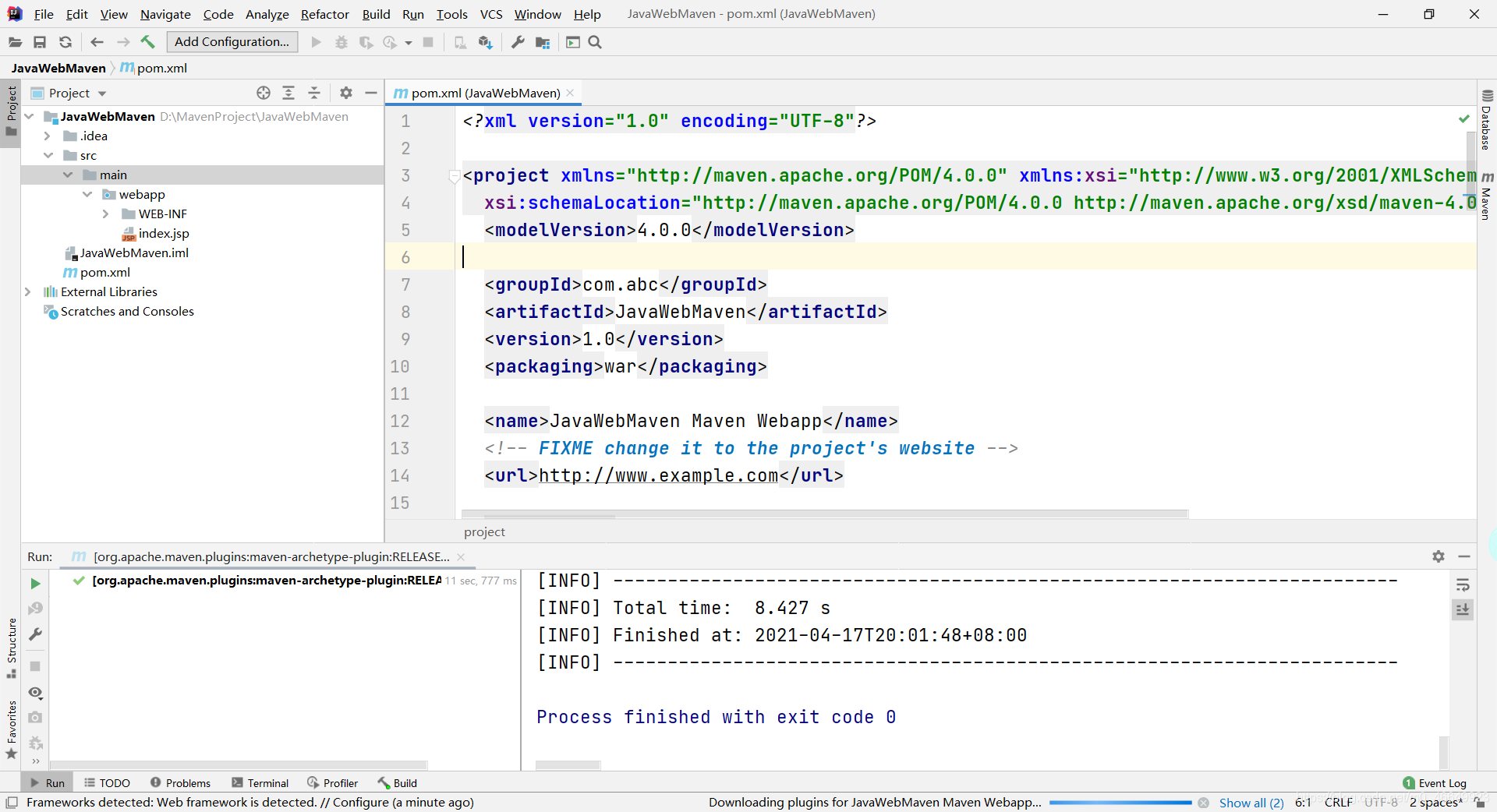The width and height of the screenshot is (1497, 812).
Task: Toggle soft-wrap in Run console
Action: (1463, 584)
